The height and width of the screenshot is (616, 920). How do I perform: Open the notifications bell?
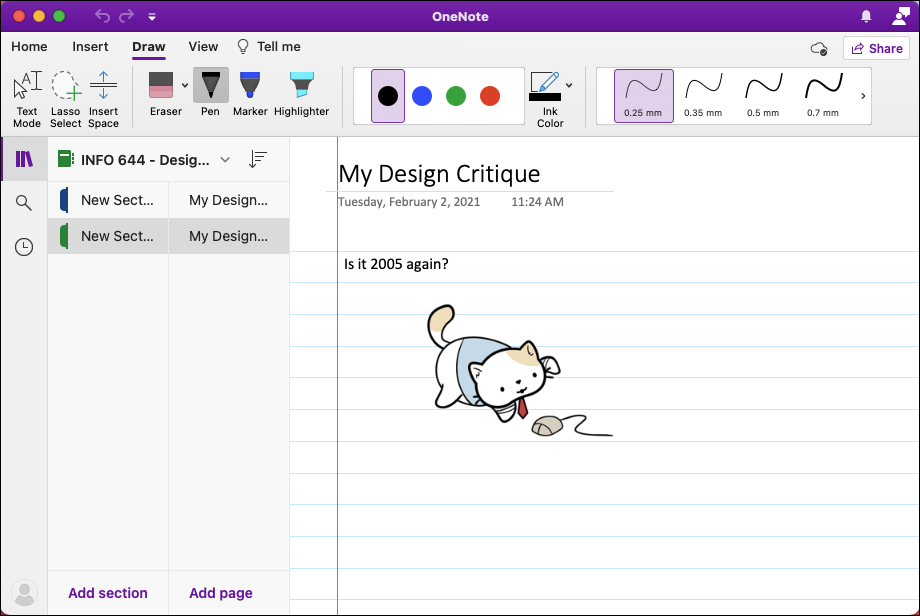click(x=866, y=16)
